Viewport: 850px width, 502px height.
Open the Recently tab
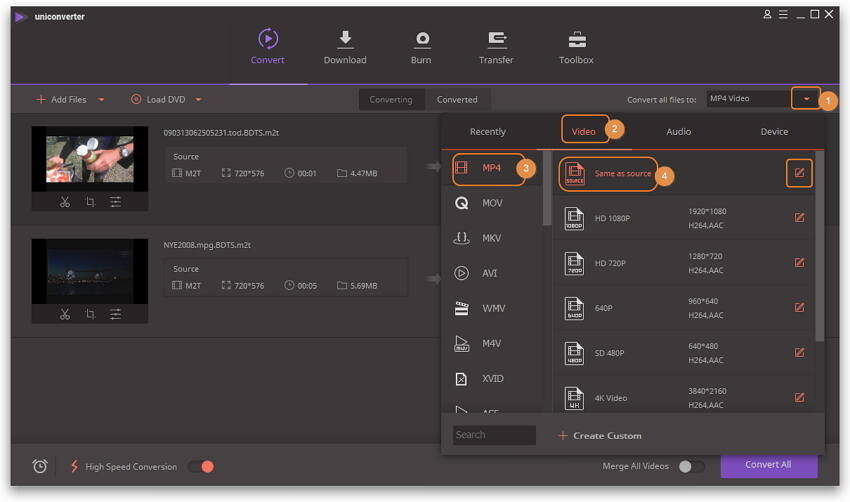pos(487,132)
